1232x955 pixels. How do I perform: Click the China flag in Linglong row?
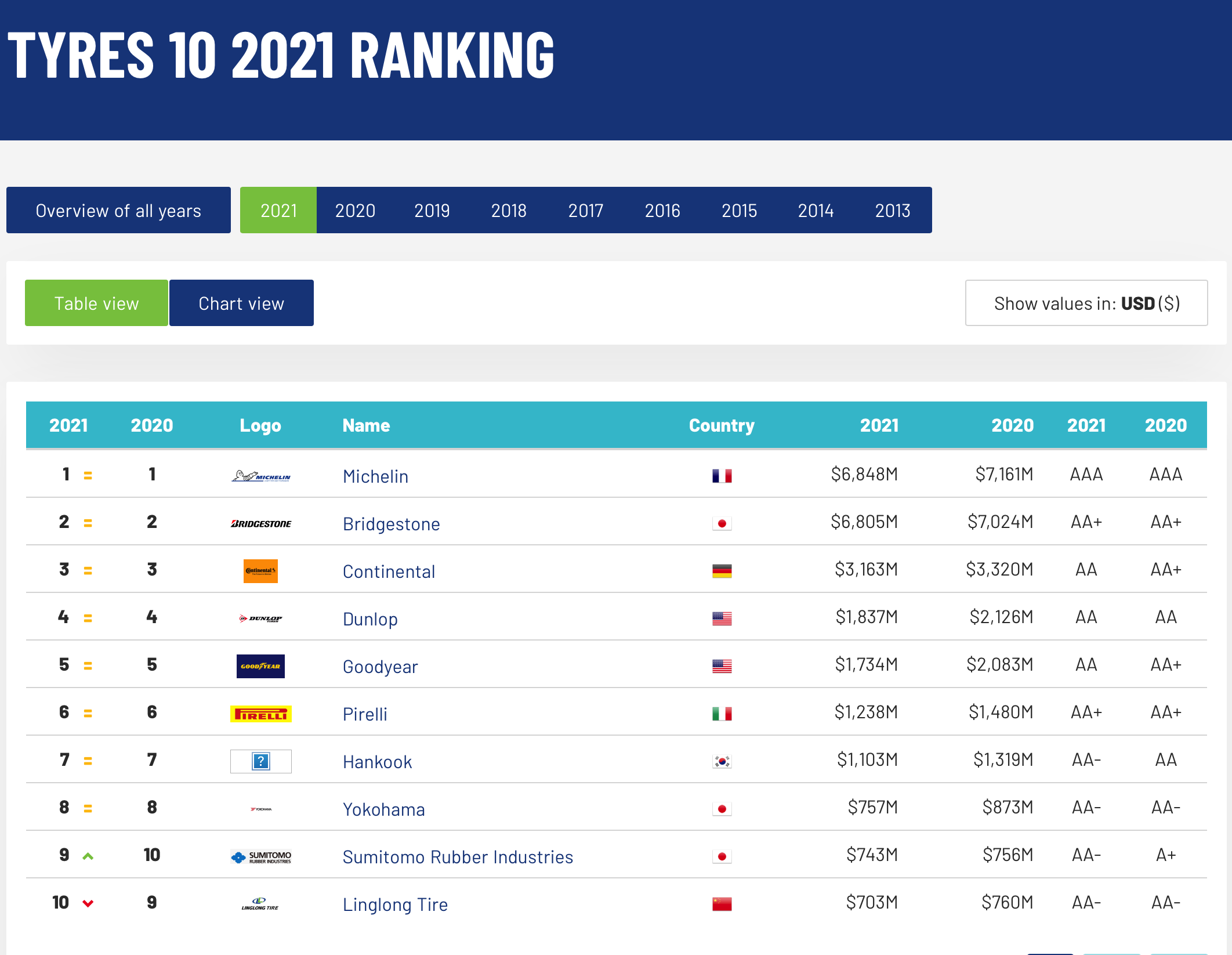coord(722,905)
